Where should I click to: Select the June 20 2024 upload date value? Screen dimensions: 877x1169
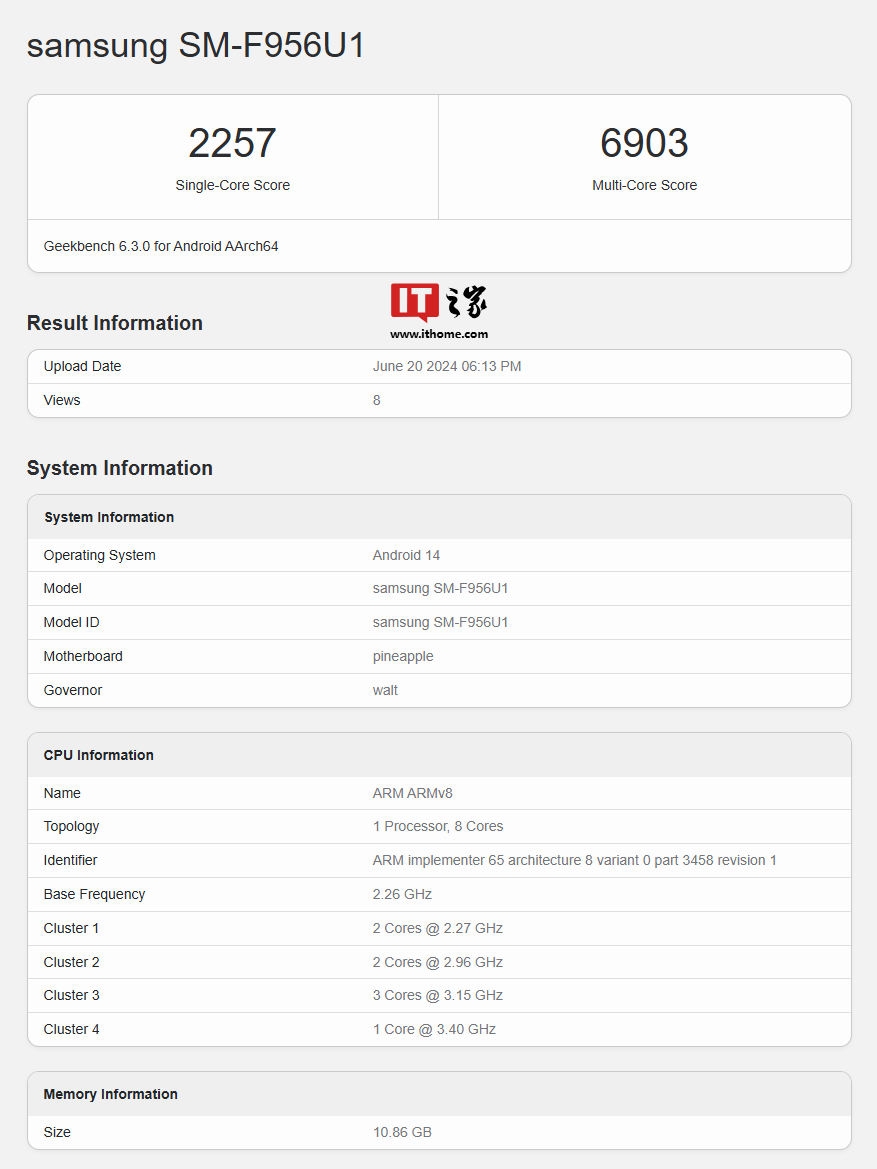[x=447, y=367]
